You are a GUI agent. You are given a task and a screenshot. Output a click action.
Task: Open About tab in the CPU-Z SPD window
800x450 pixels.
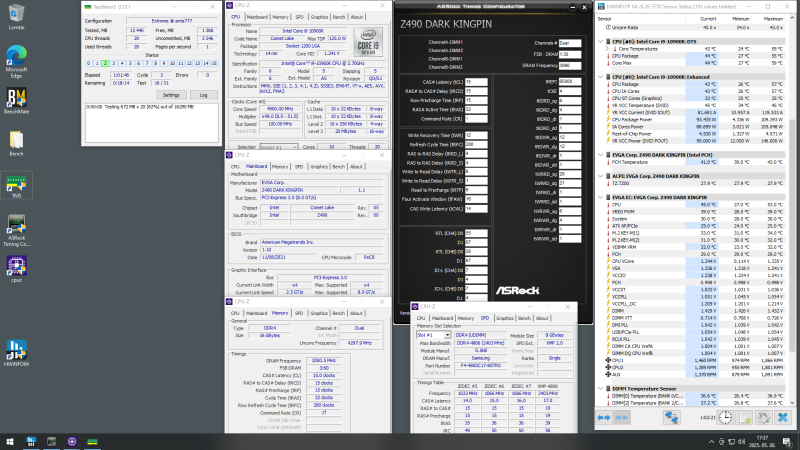[x=542, y=318]
